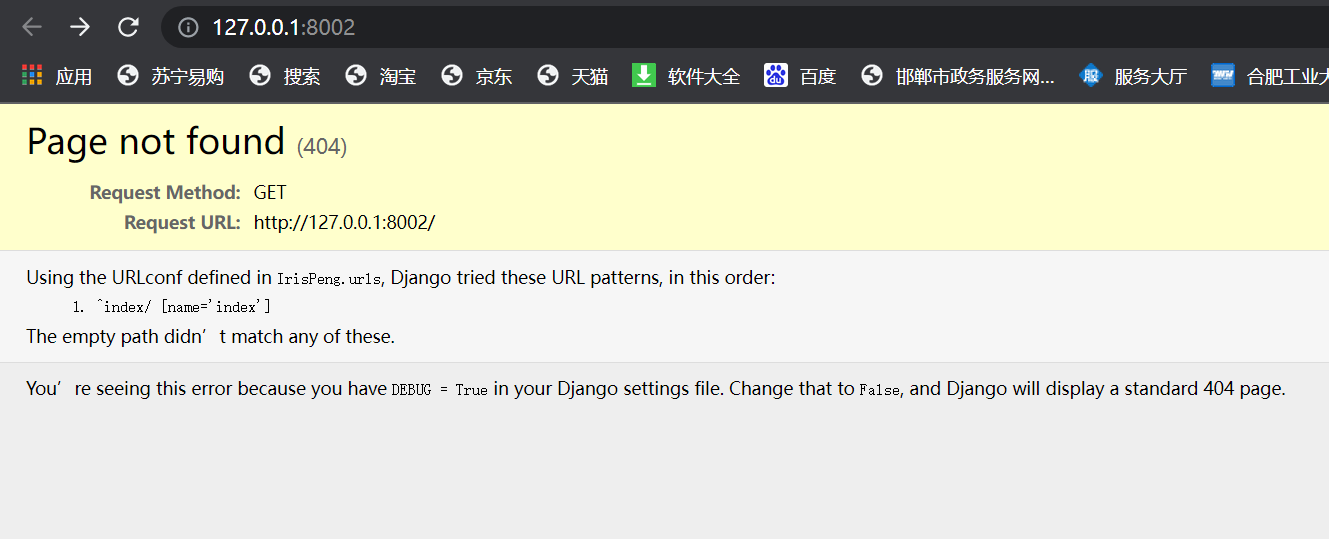The height and width of the screenshot is (539, 1329).
Task: Click the Baidu paw icon
Action: [x=776, y=75]
